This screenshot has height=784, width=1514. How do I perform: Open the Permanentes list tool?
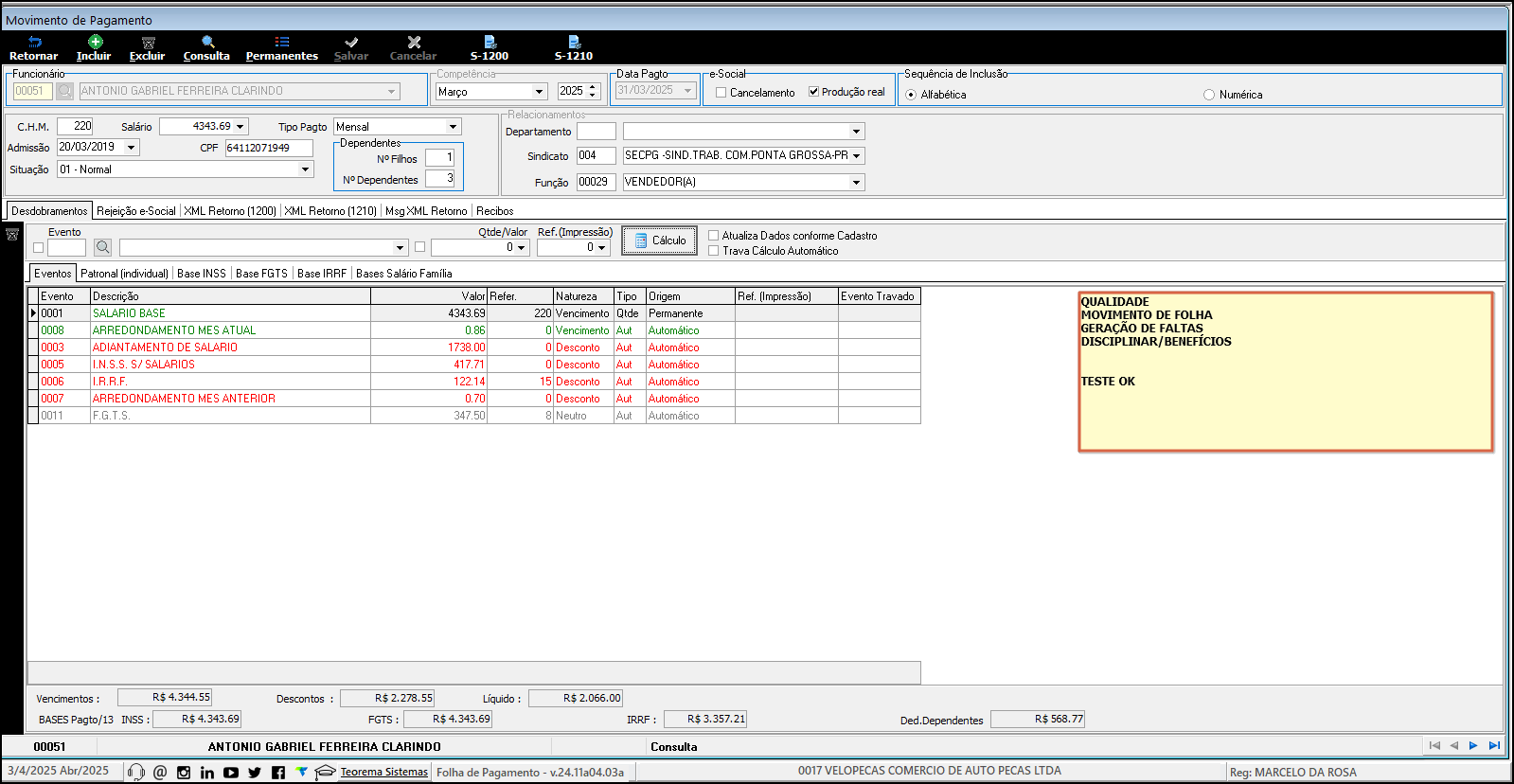tap(282, 42)
